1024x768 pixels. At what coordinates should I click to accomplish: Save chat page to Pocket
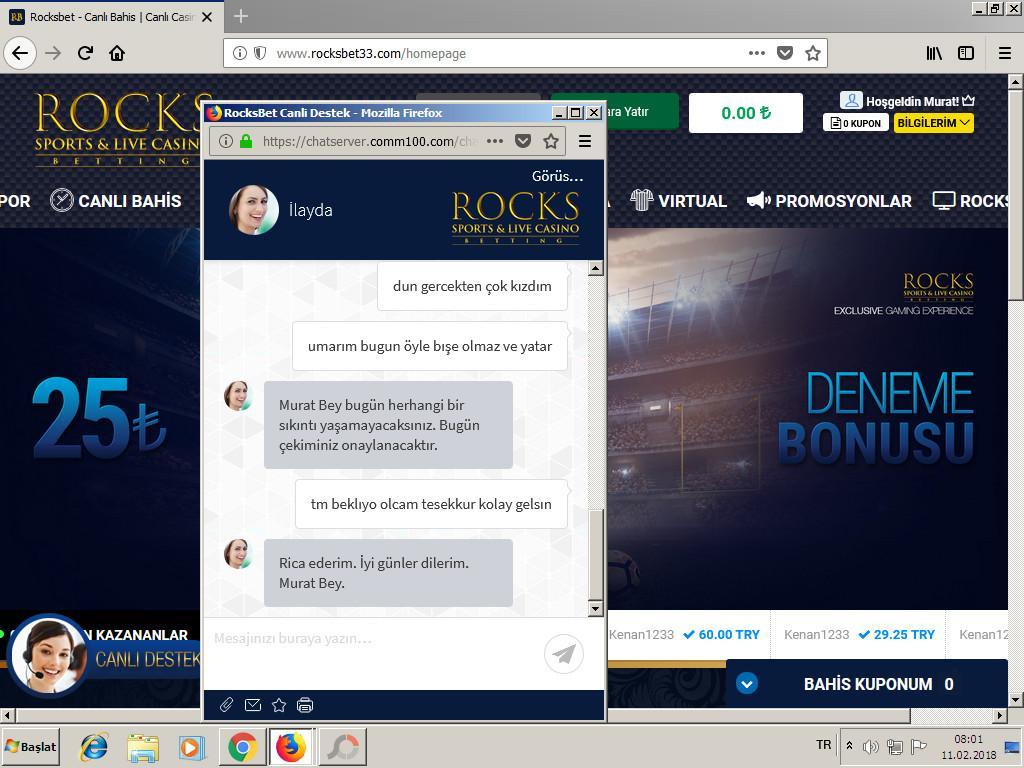point(523,141)
